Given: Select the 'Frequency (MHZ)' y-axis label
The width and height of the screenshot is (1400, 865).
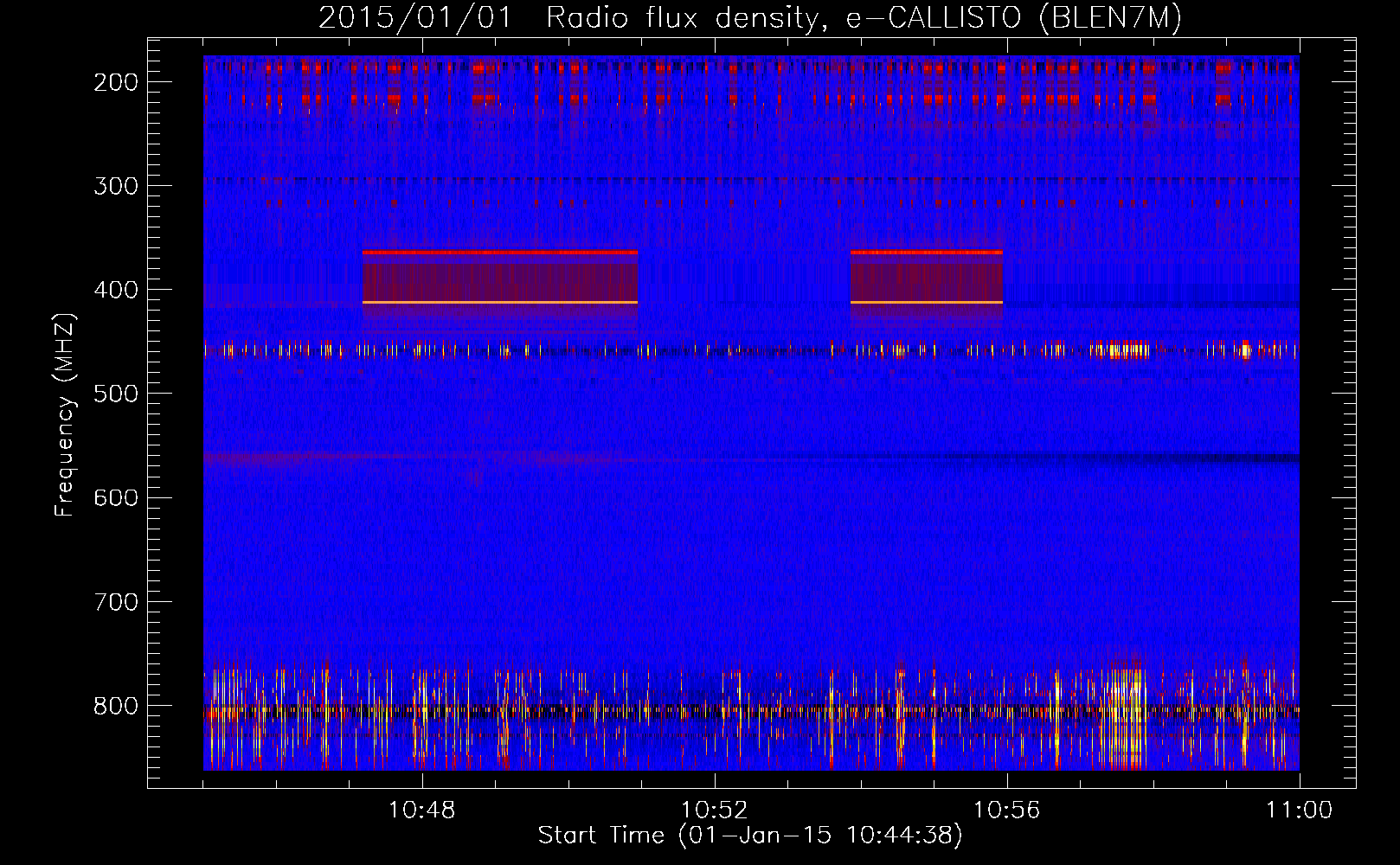Looking at the screenshot, I should (x=65, y=415).
